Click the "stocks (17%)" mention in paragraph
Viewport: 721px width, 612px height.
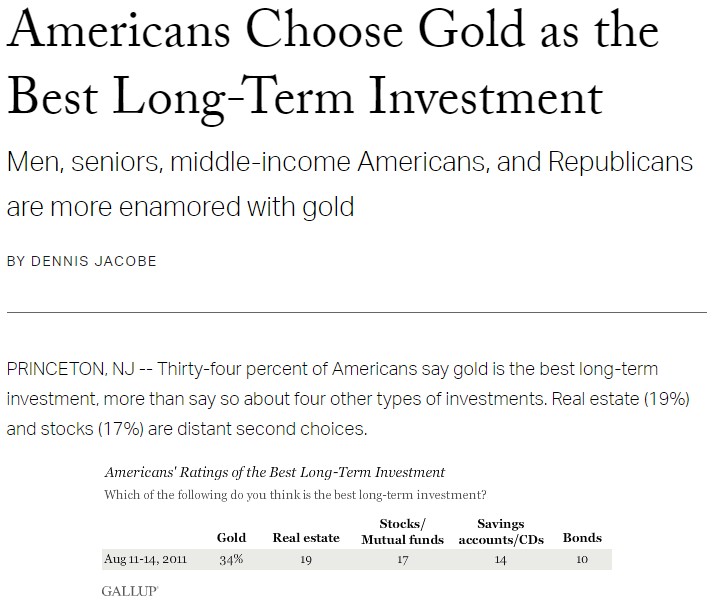92,429
